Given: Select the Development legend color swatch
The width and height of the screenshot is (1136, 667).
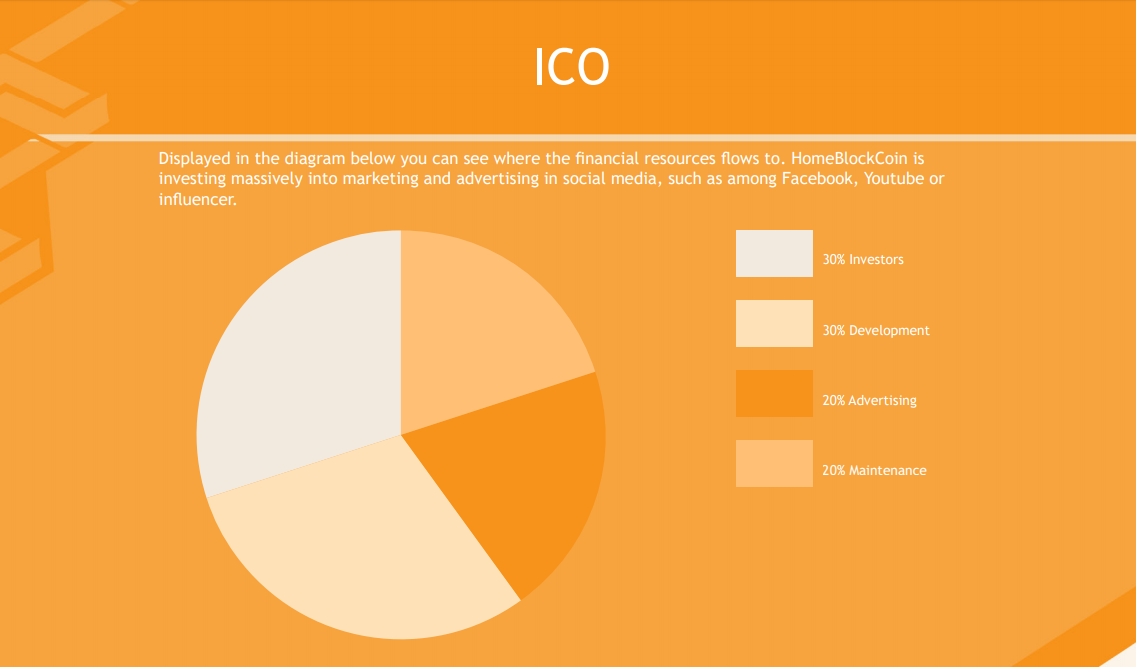Looking at the screenshot, I should (774, 324).
